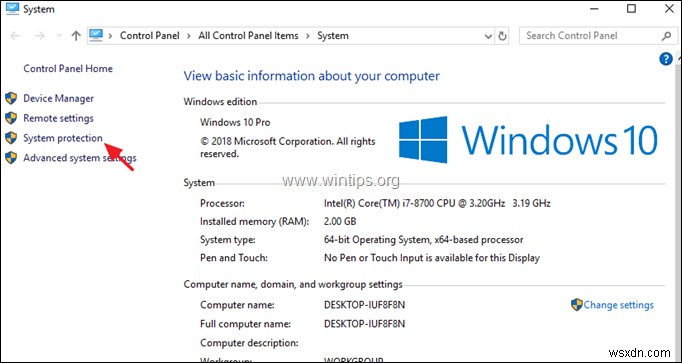682x363 pixels.
Task: Expand chevron after All Control Panel Items
Action: click(308, 36)
